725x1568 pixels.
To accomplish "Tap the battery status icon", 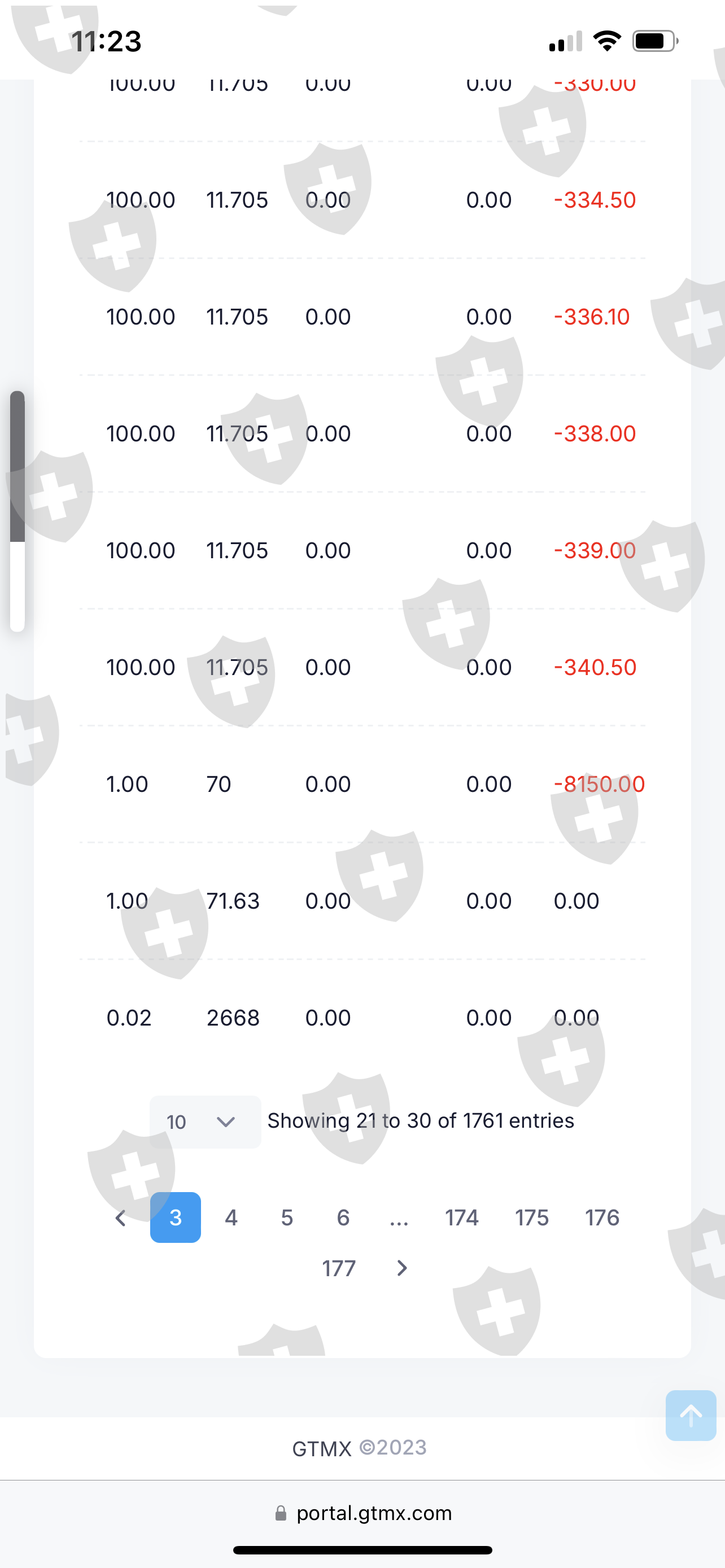I will coord(654,41).
